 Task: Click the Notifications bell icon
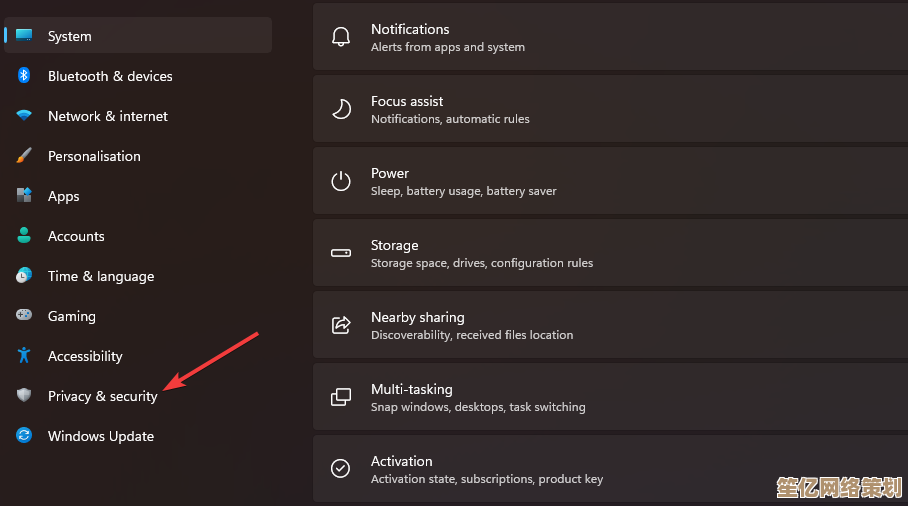pos(340,37)
